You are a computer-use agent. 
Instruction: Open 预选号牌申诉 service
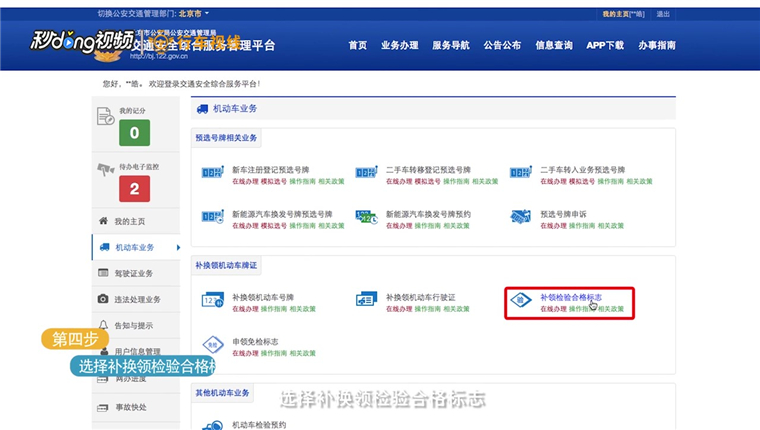click(x=563, y=214)
